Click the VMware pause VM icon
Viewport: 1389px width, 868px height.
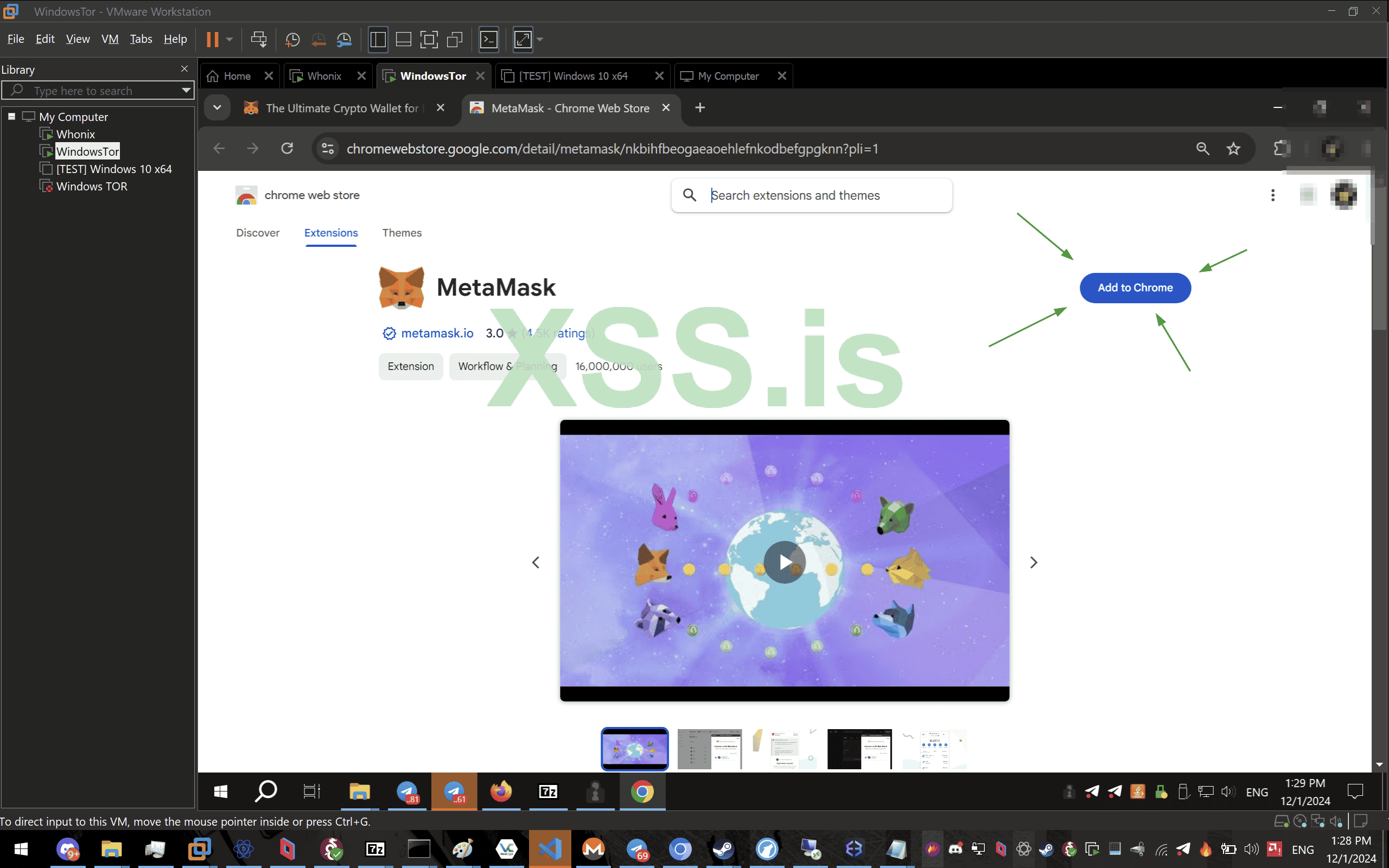click(212, 39)
